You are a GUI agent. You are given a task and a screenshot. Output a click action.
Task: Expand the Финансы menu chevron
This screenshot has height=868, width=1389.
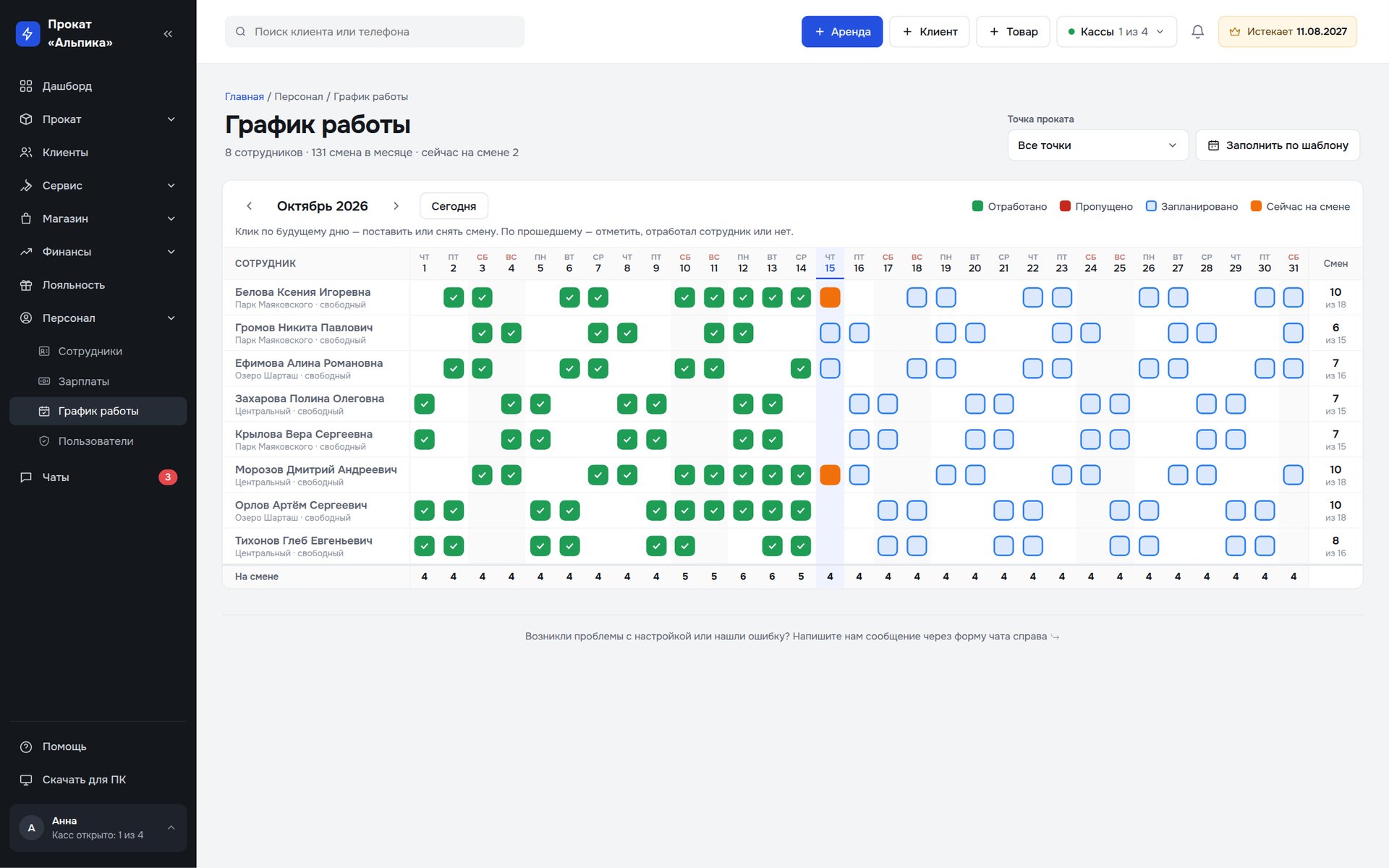click(x=171, y=252)
